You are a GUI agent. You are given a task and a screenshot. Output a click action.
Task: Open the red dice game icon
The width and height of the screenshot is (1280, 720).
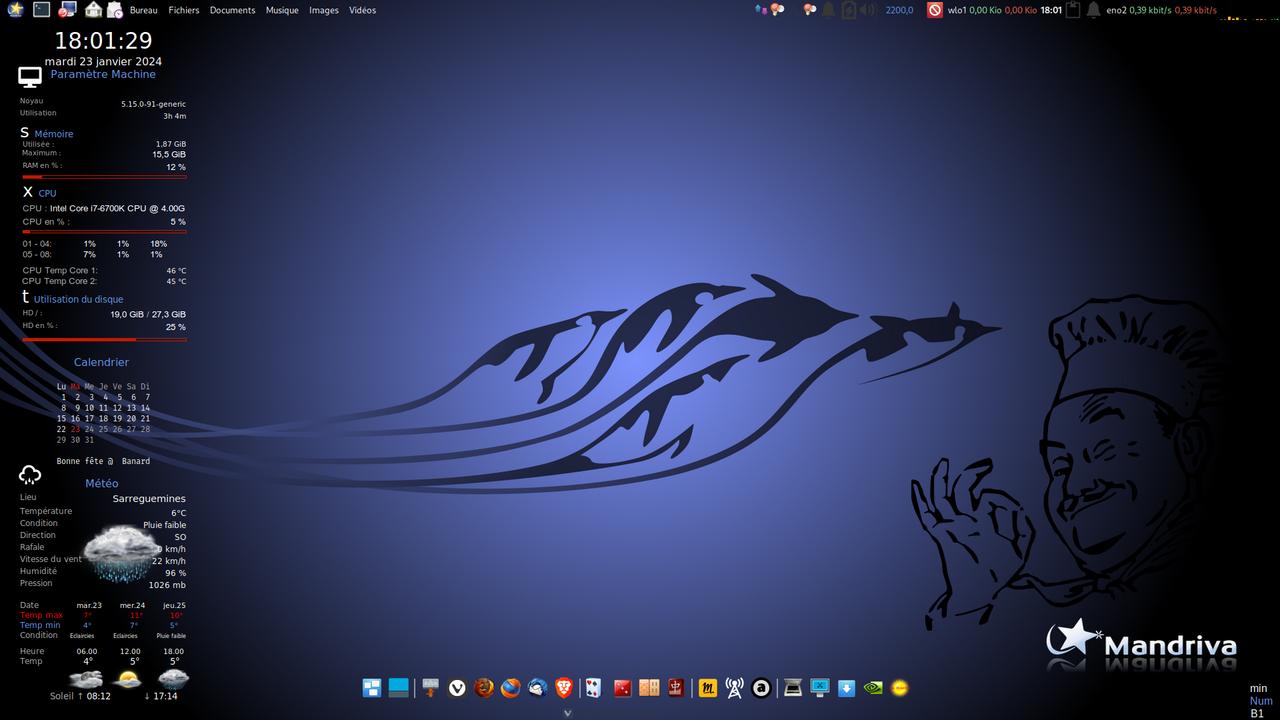point(622,688)
